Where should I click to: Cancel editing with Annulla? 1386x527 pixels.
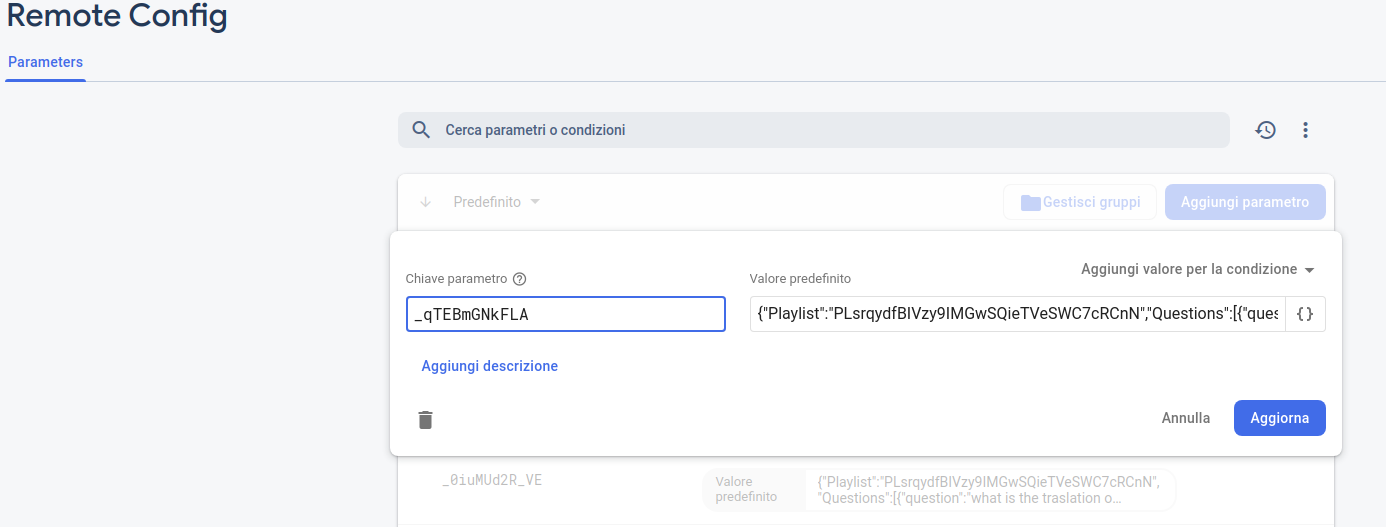(1186, 418)
